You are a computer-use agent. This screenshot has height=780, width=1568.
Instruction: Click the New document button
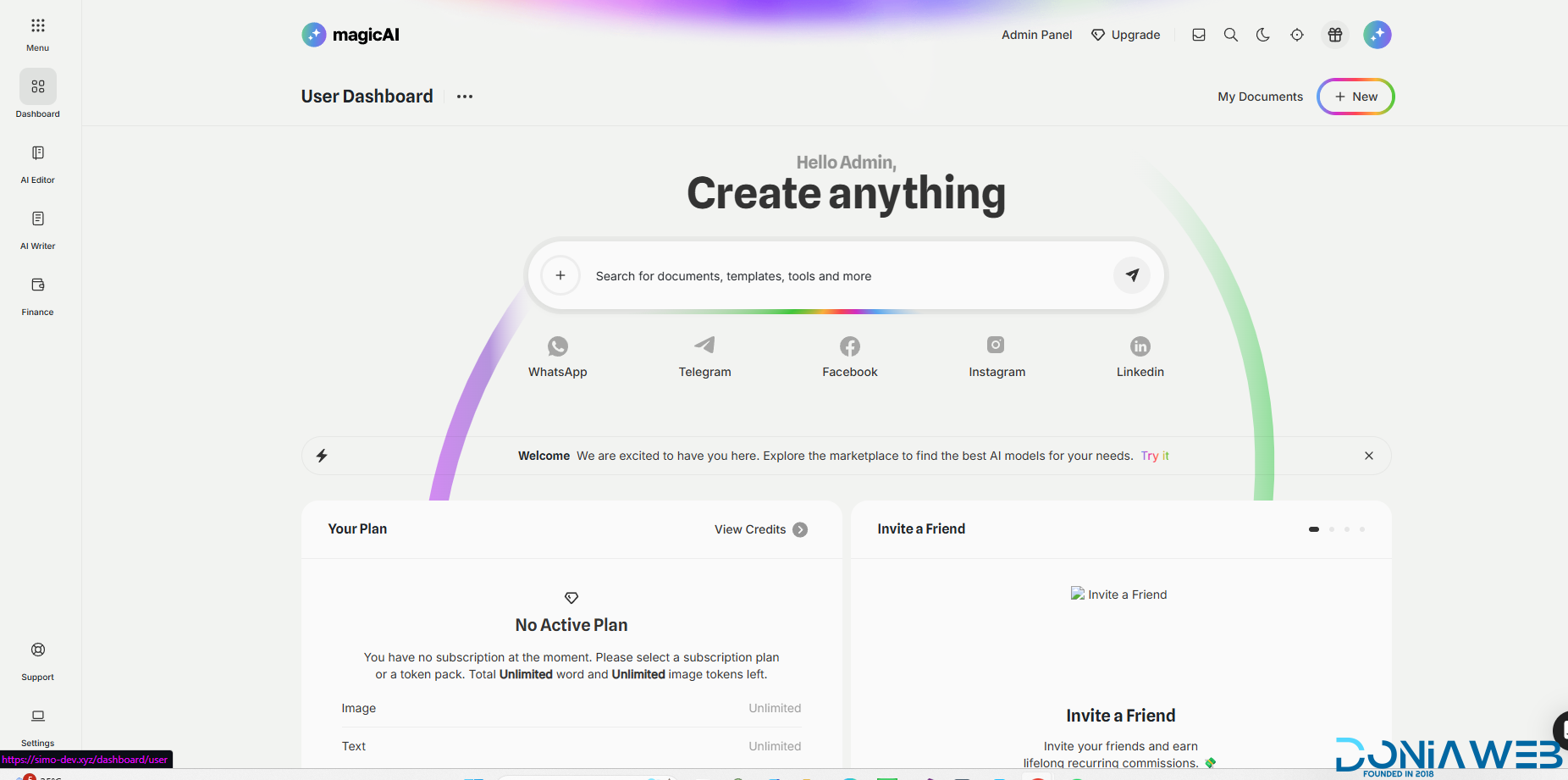click(1355, 97)
